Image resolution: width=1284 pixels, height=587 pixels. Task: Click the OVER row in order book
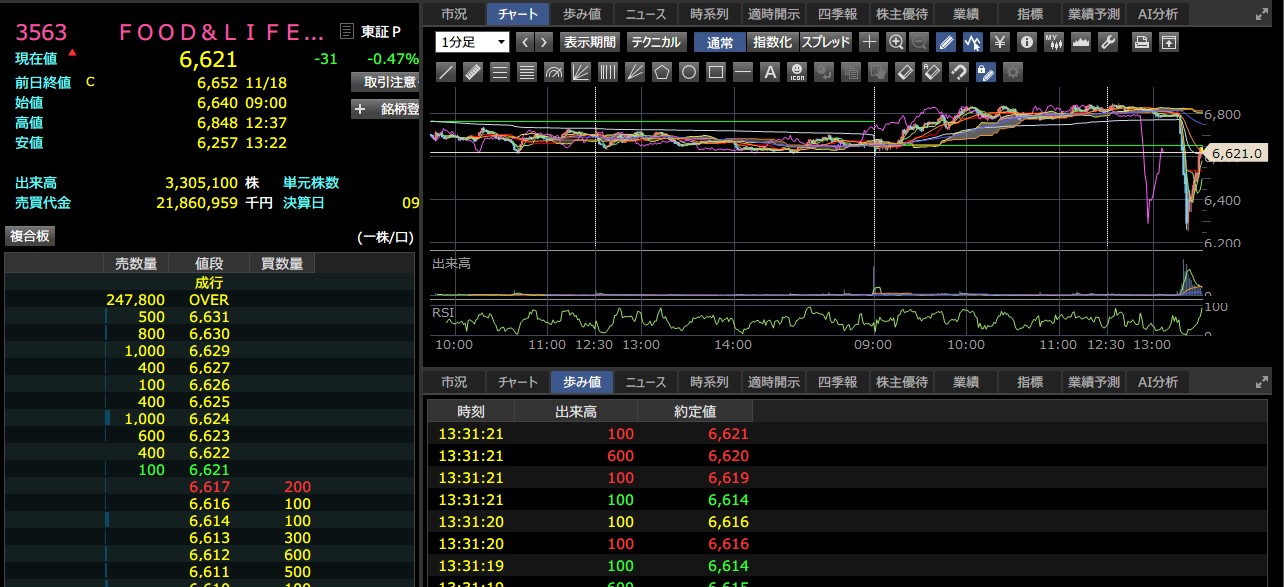point(209,300)
